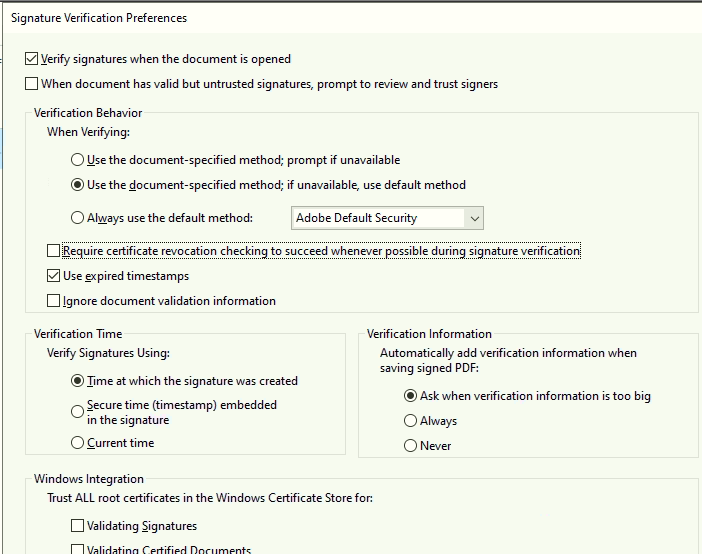Choose Always add verification information
The width and height of the screenshot is (702, 554).
410,421
